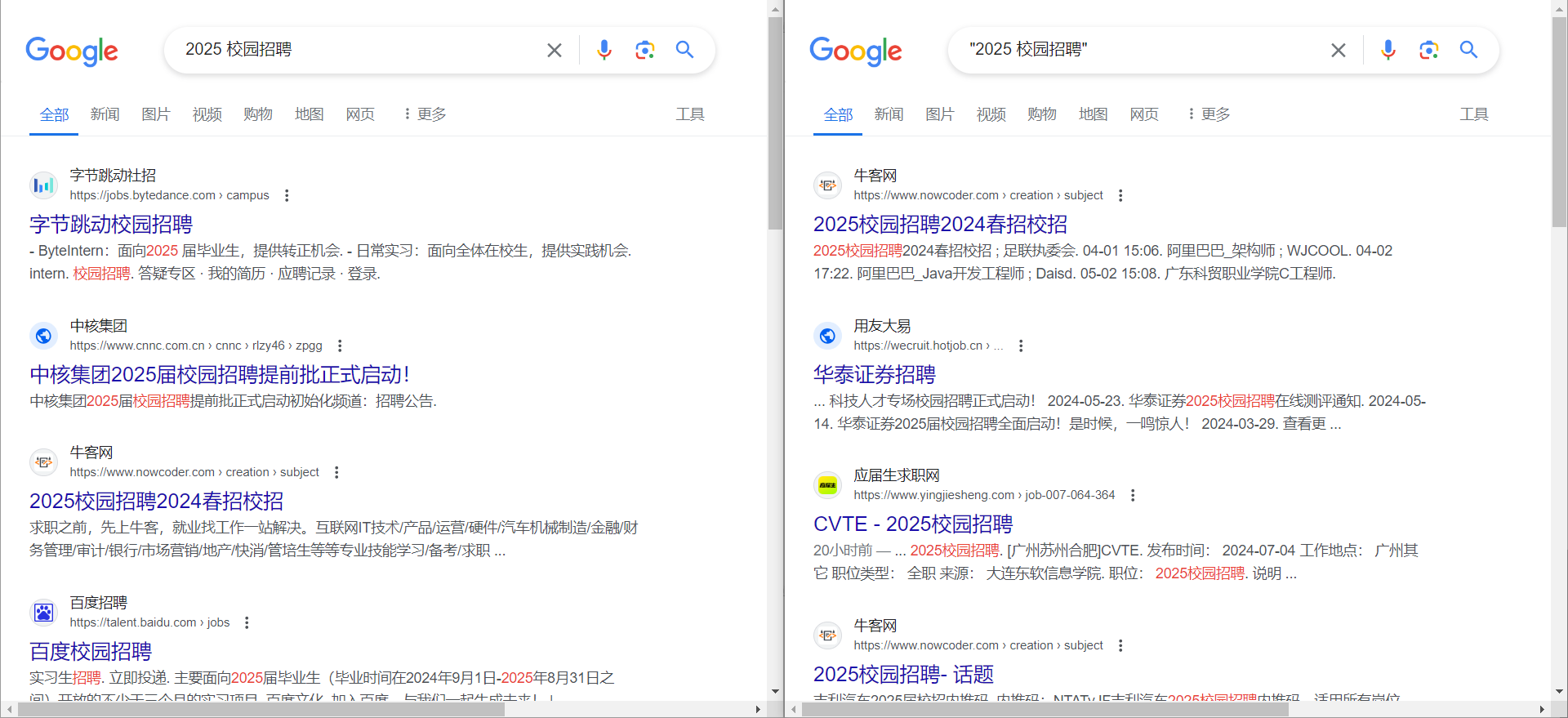This screenshot has width=1568, height=718.
Task: Open options menu for last 牛客网 result in right window
Action: click(1120, 645)
